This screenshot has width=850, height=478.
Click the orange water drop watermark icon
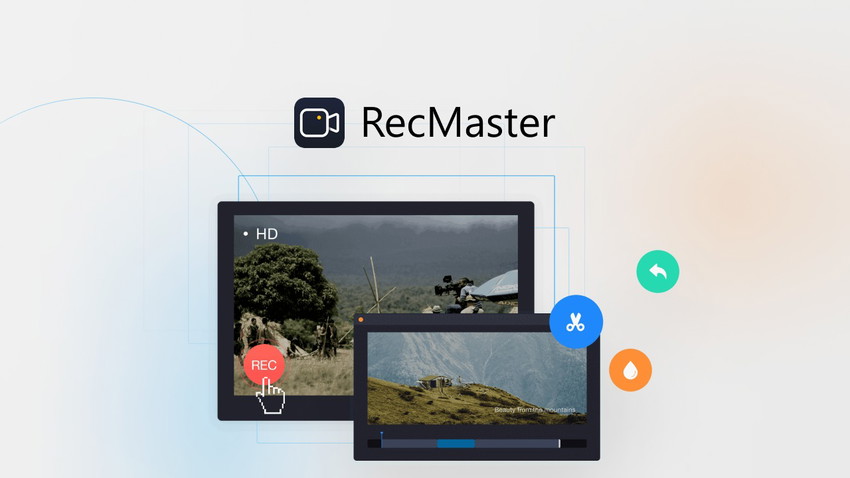coord(630,370)
